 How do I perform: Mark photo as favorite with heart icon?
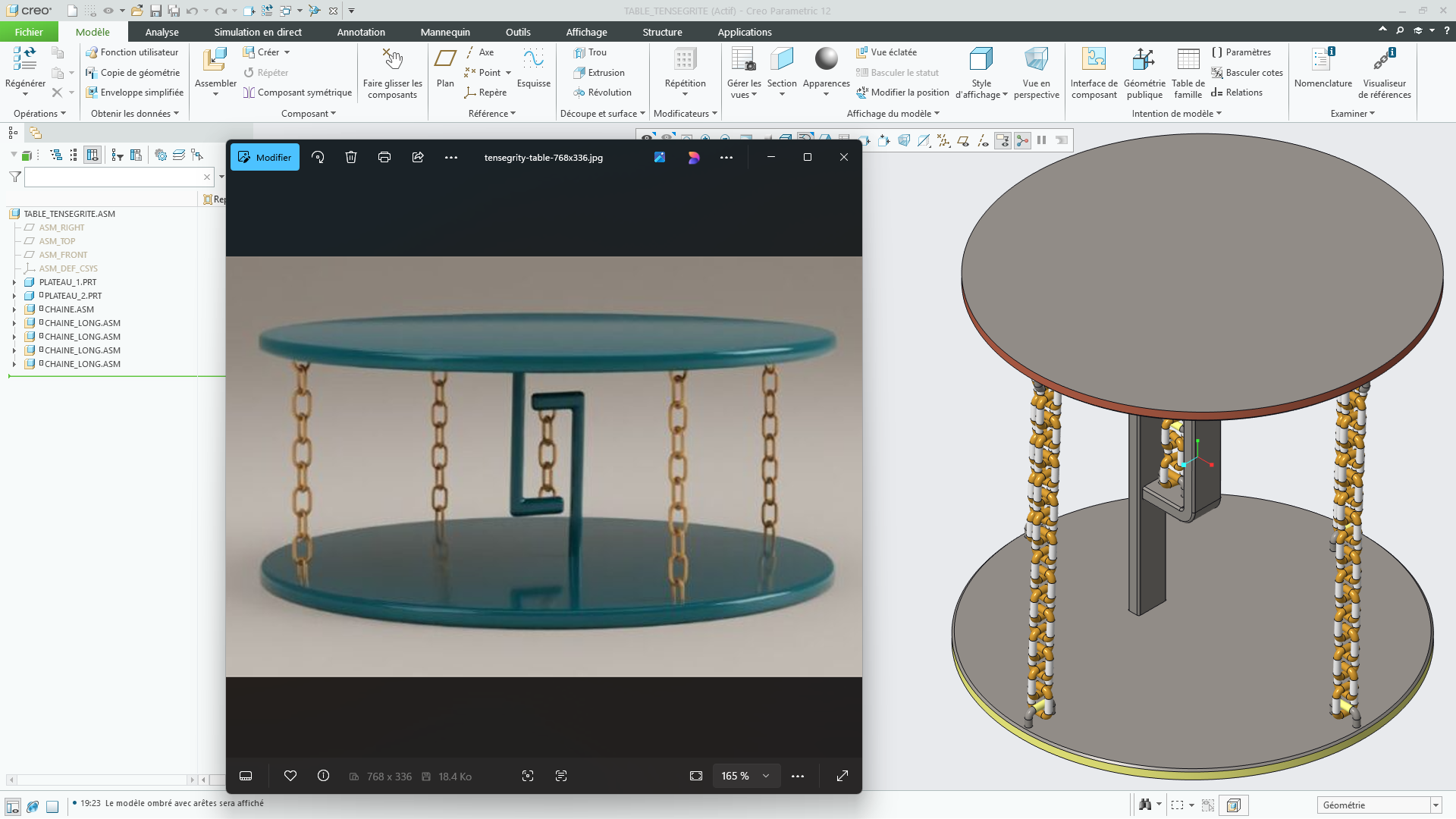(290, 776)
